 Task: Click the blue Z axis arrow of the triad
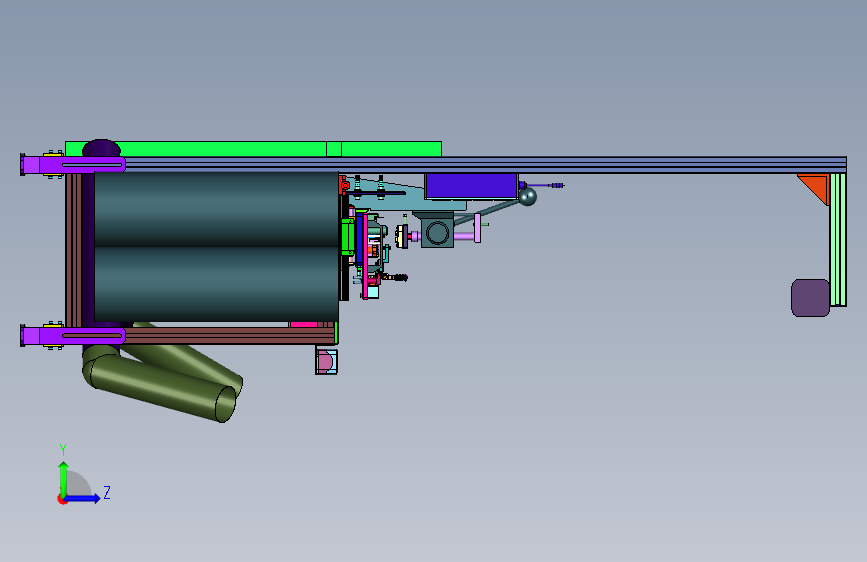pyautogui.click(x=82, y=498)
